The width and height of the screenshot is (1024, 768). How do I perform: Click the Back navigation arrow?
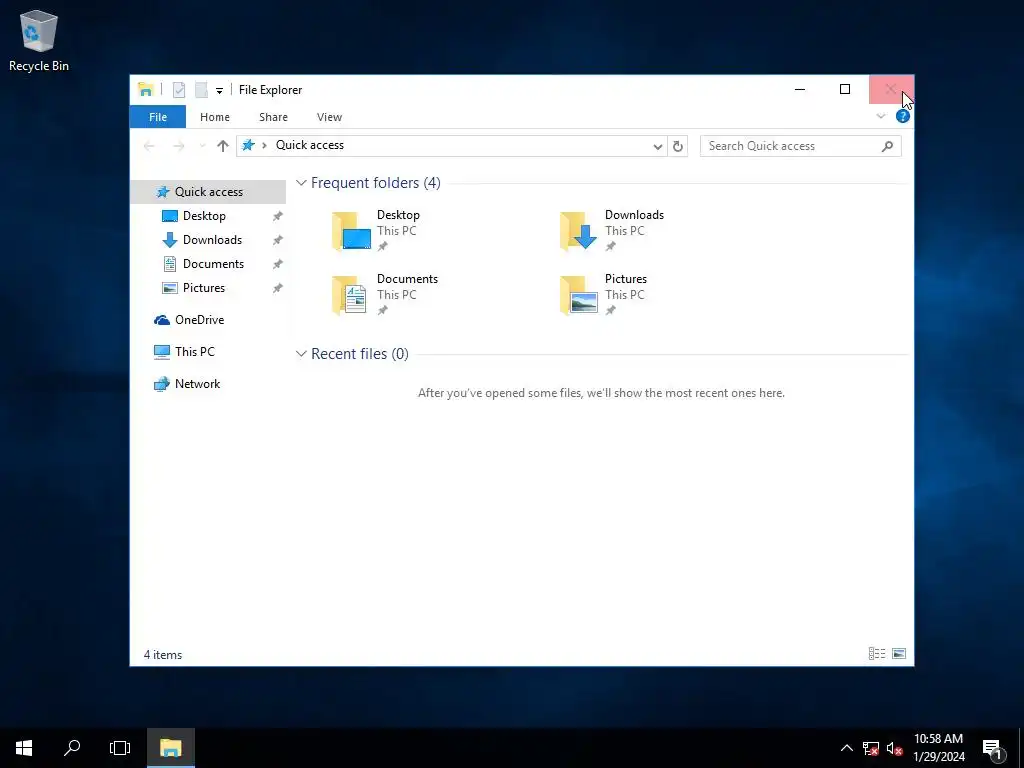pos(150,146)
